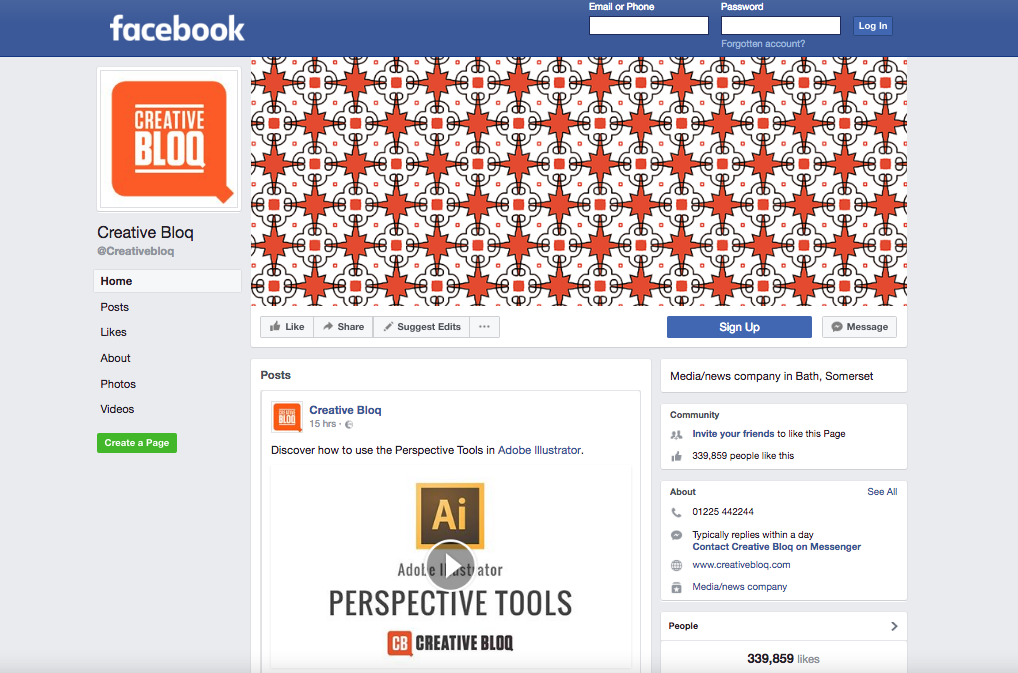Click the Community section heading
The image size is (1018, 673).
point(694,415)
